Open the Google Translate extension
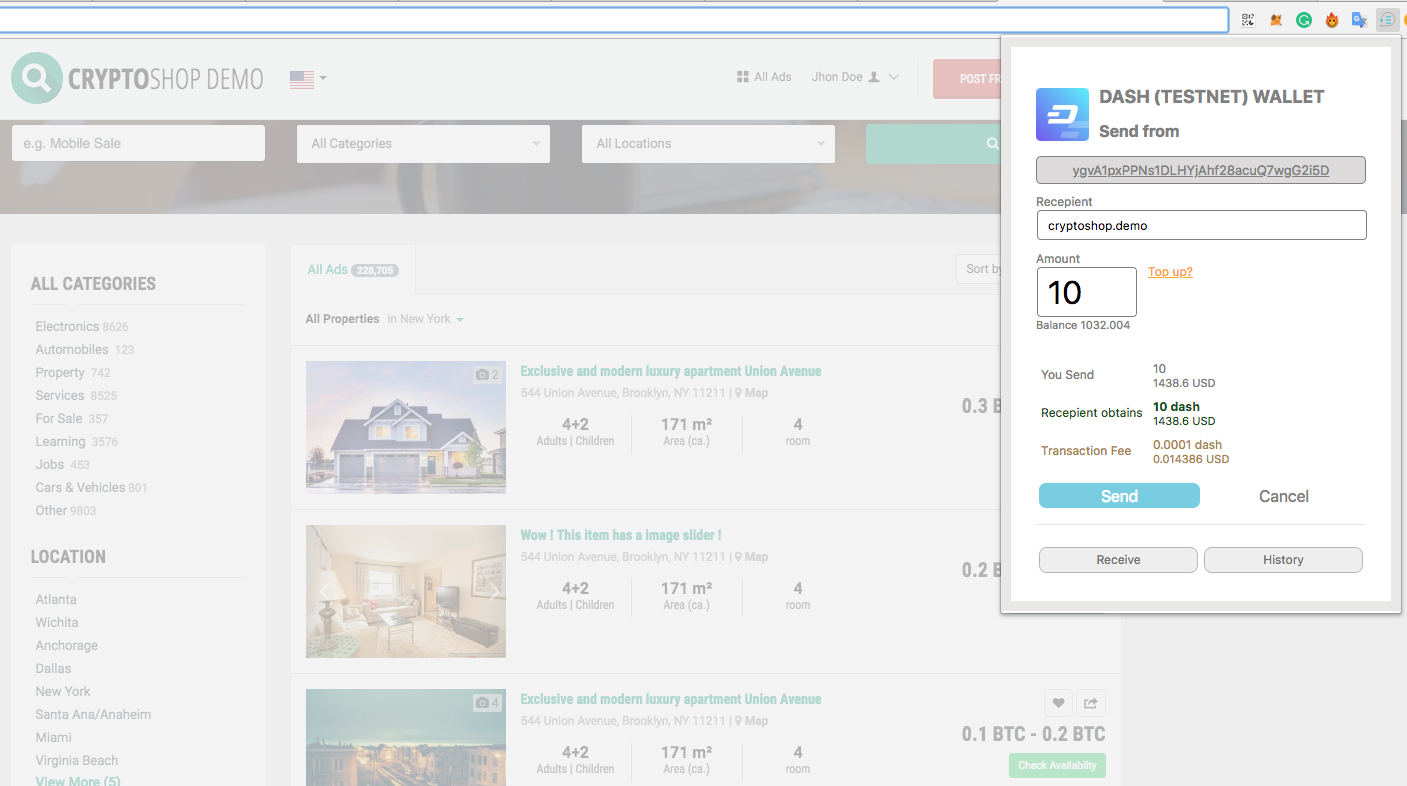 pyautogui.click(x=1360, y=20)
